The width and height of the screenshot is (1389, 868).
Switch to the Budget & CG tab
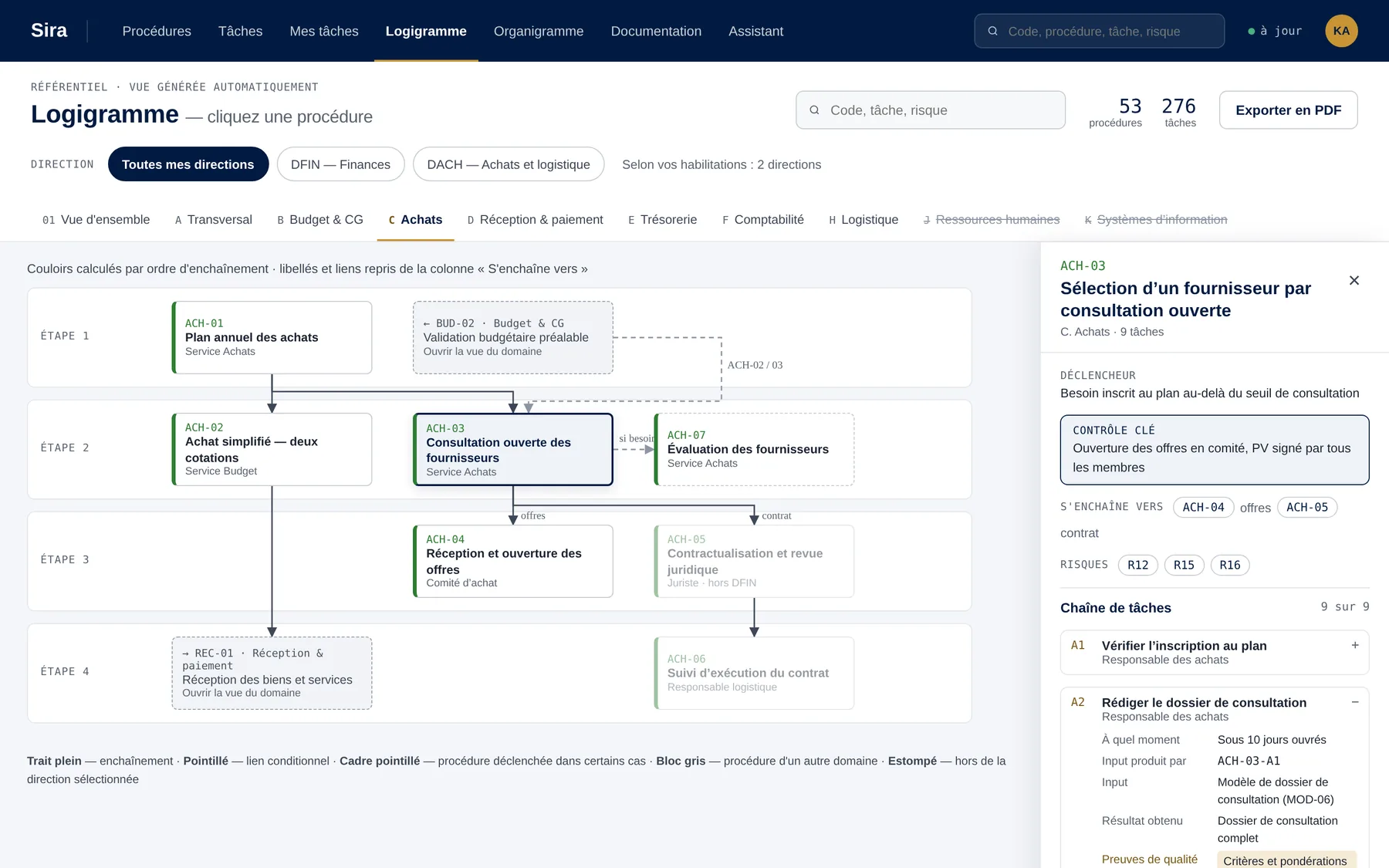pos(320,220)
